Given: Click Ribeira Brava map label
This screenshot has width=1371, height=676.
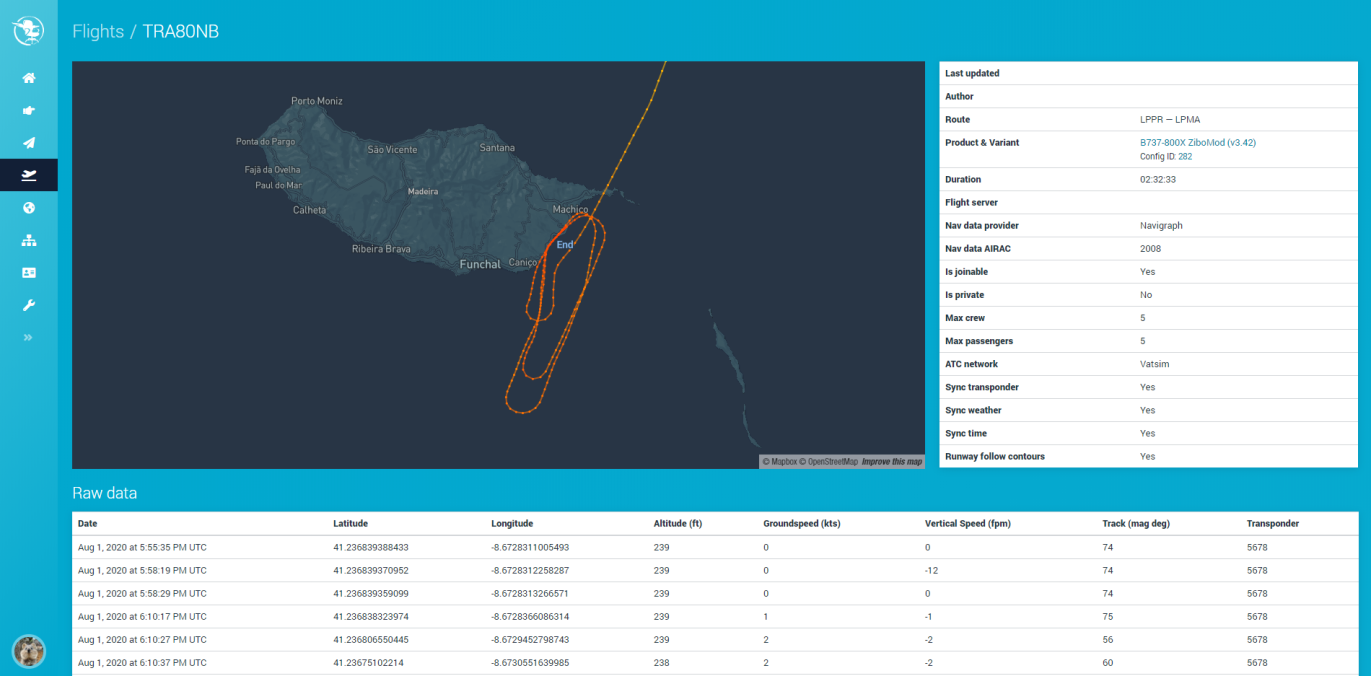Looking at the screenshot, I should 381,249.
